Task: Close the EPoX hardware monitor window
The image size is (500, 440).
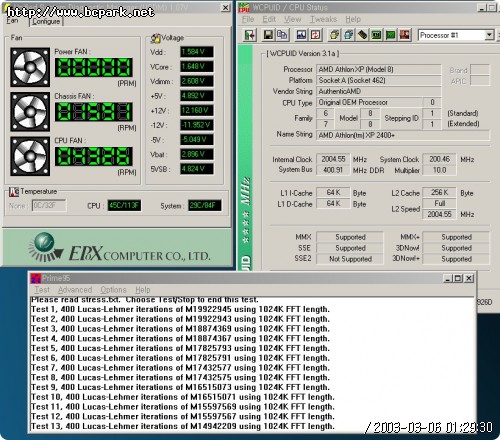Action: (x=226, y=7)
